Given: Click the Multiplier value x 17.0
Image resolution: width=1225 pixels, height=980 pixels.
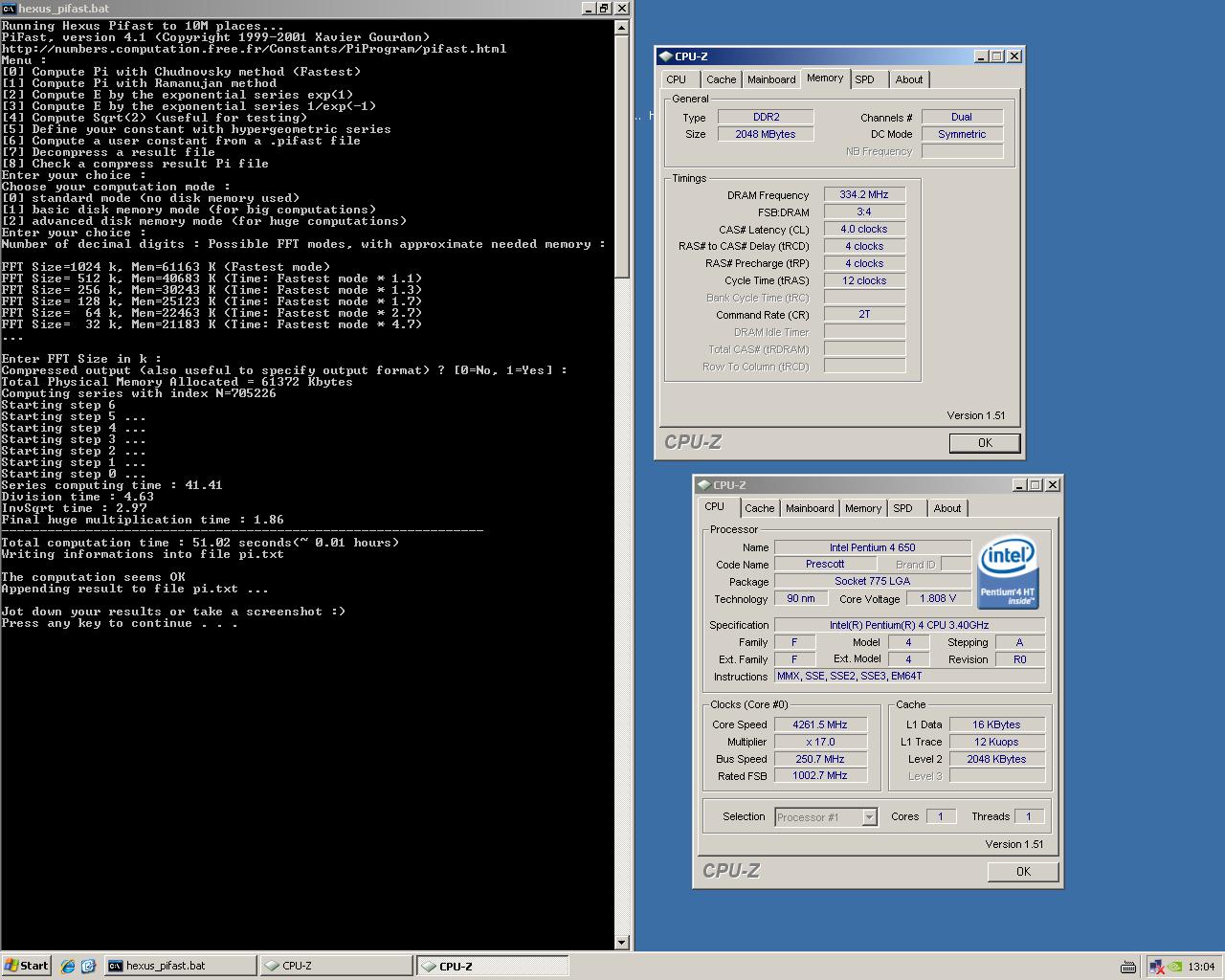Looking at the screenshot, I should click(820, 742).
